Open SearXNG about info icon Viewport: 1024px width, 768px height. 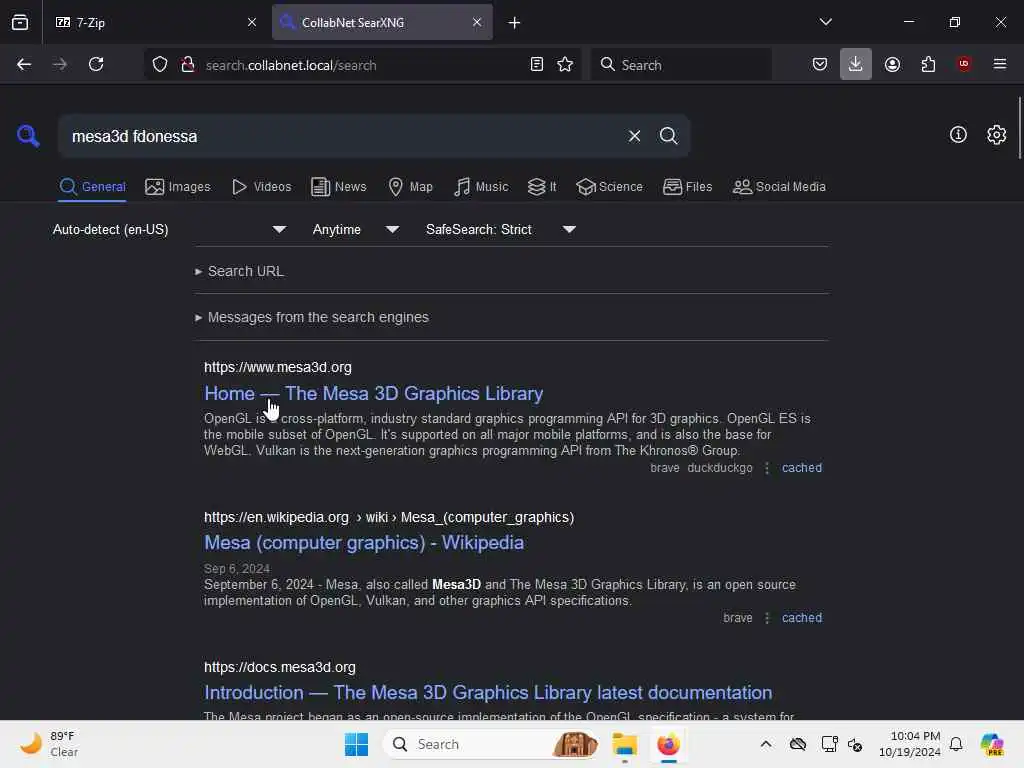pos(958,135)
